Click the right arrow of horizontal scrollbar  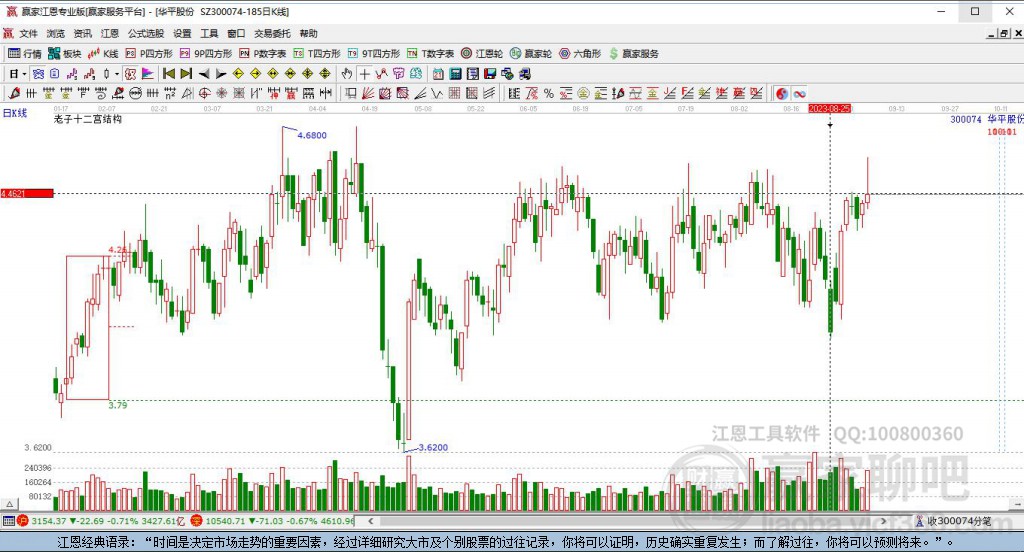pyautogui.click(x=884, y=521)
